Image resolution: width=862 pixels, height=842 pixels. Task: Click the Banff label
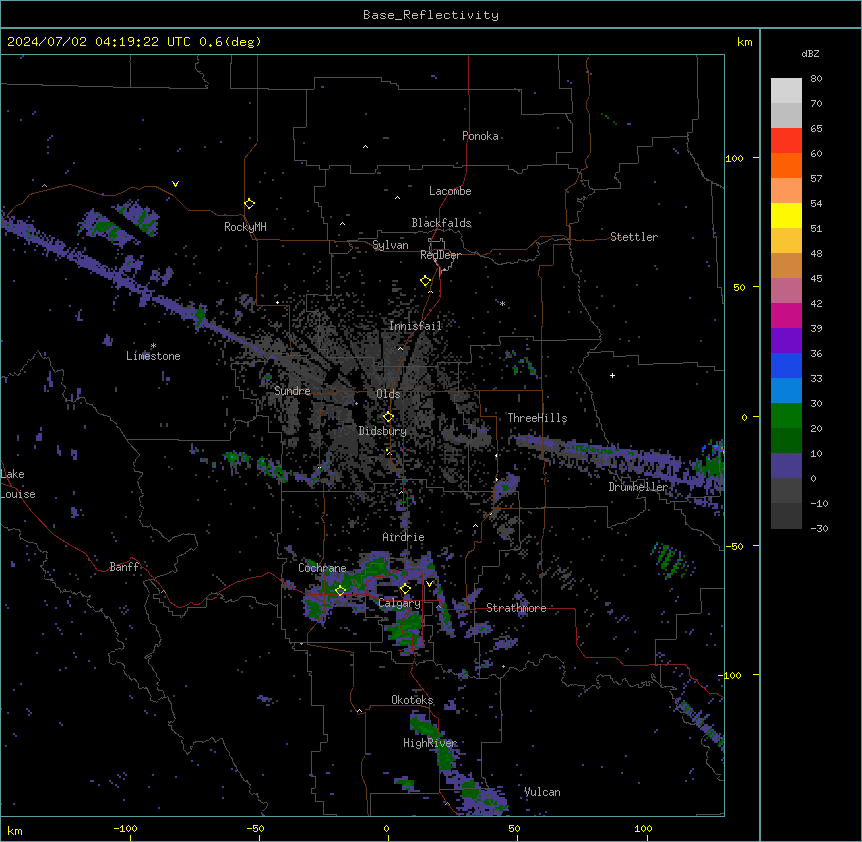[124, 567]
